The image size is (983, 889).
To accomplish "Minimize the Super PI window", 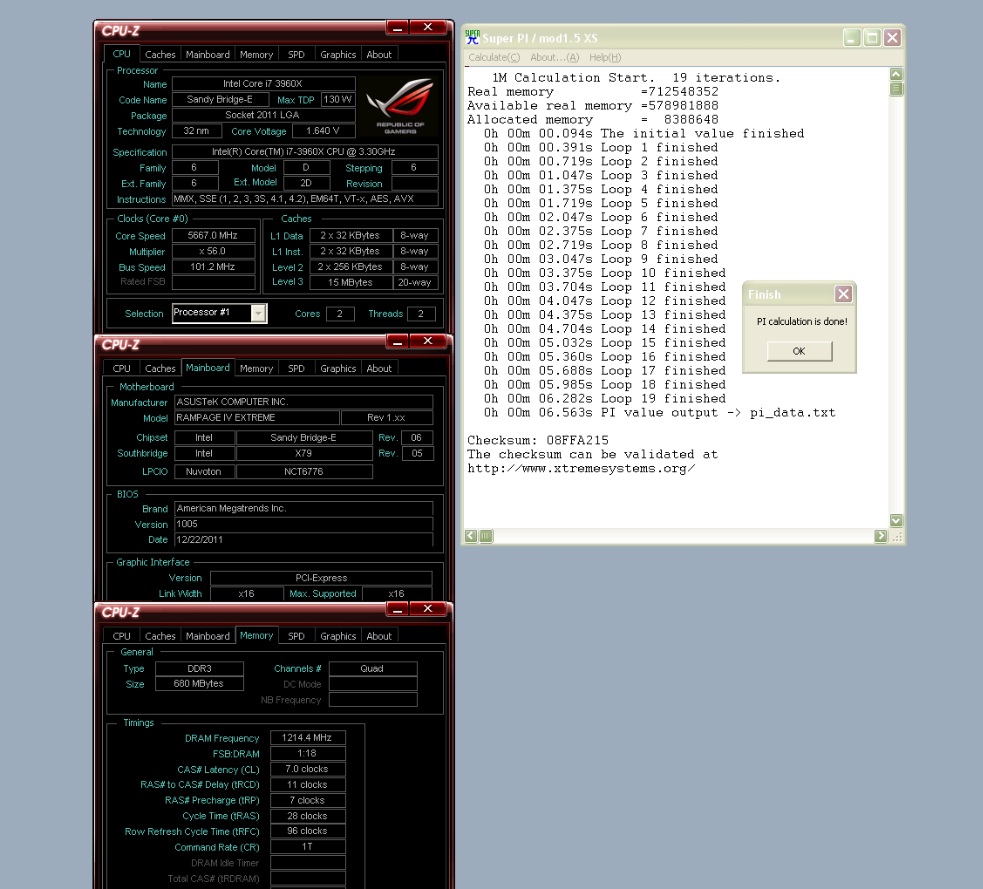I will [851, 38].
